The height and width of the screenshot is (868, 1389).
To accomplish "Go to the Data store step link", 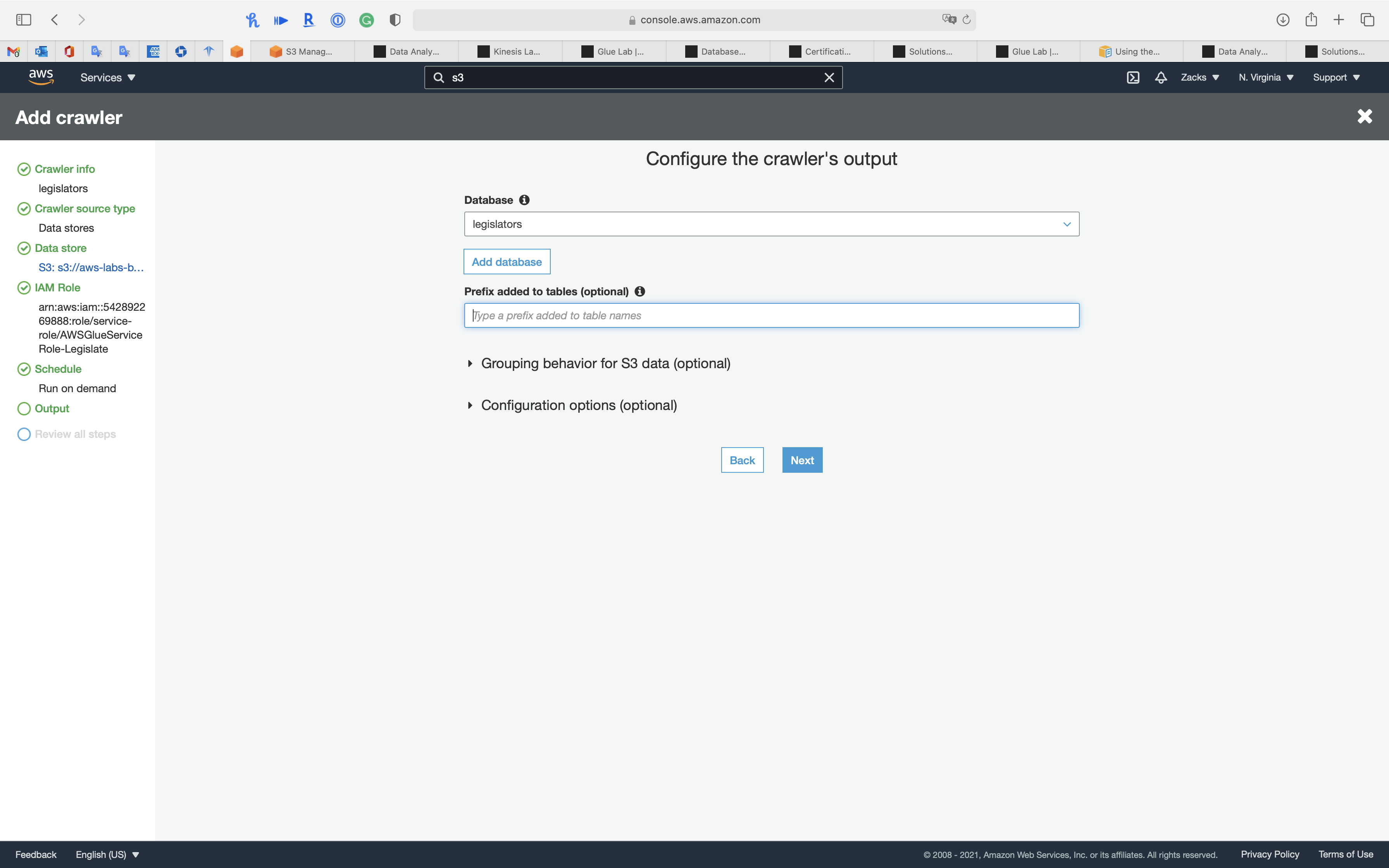I will (60, 248).
